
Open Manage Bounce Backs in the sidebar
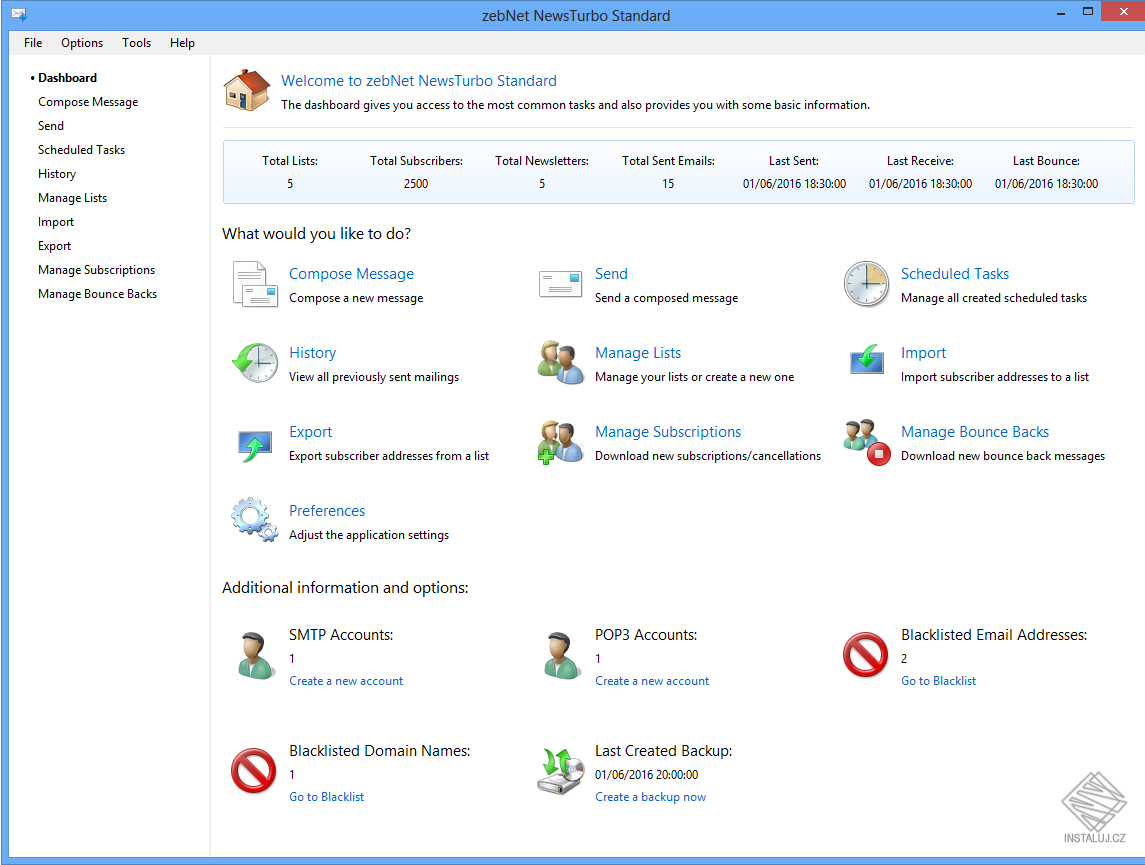pyautogui.click(x=97, y=294)
